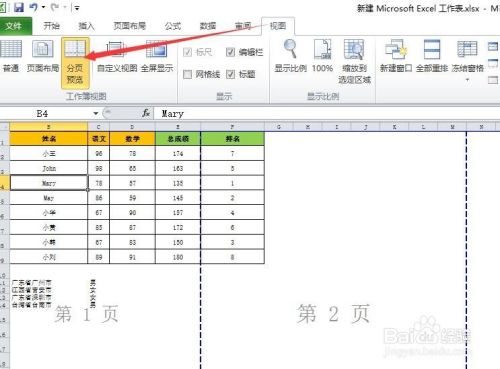Switch to 全屏显示 (Full Screen)
Image resolution: width=500 pixels, height=369 pixels.
(157, 56)
